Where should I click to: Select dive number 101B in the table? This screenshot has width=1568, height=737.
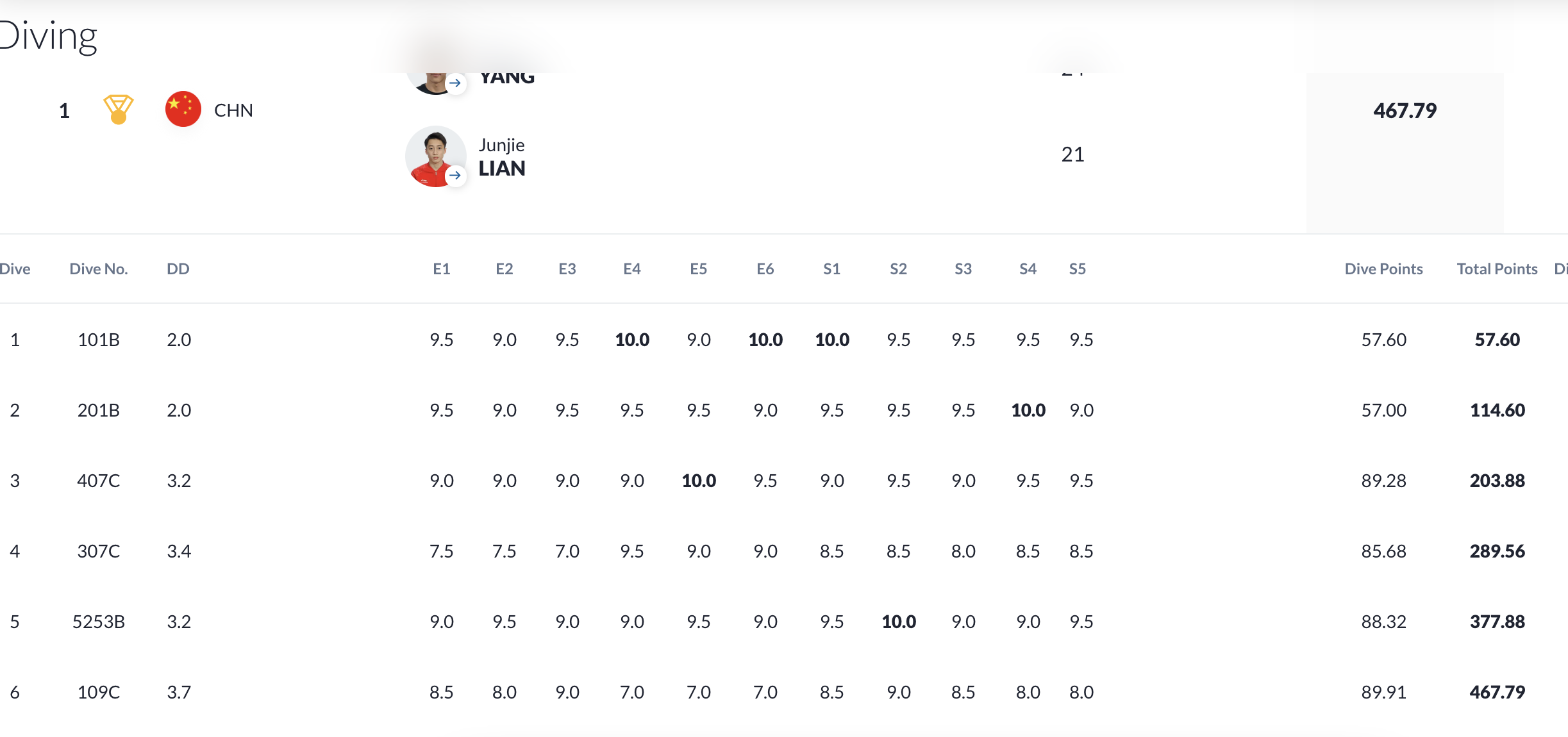(99, 340)
